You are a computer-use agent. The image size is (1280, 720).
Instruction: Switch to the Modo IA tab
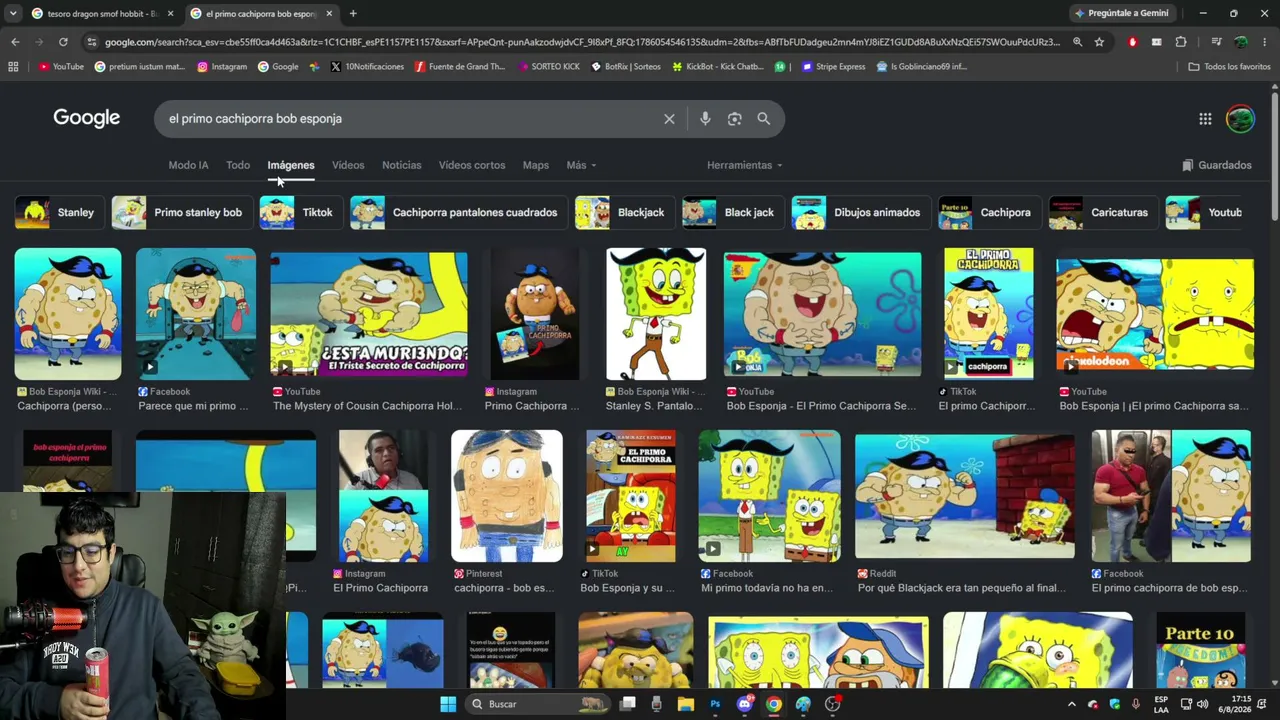[x=188, y=165]
